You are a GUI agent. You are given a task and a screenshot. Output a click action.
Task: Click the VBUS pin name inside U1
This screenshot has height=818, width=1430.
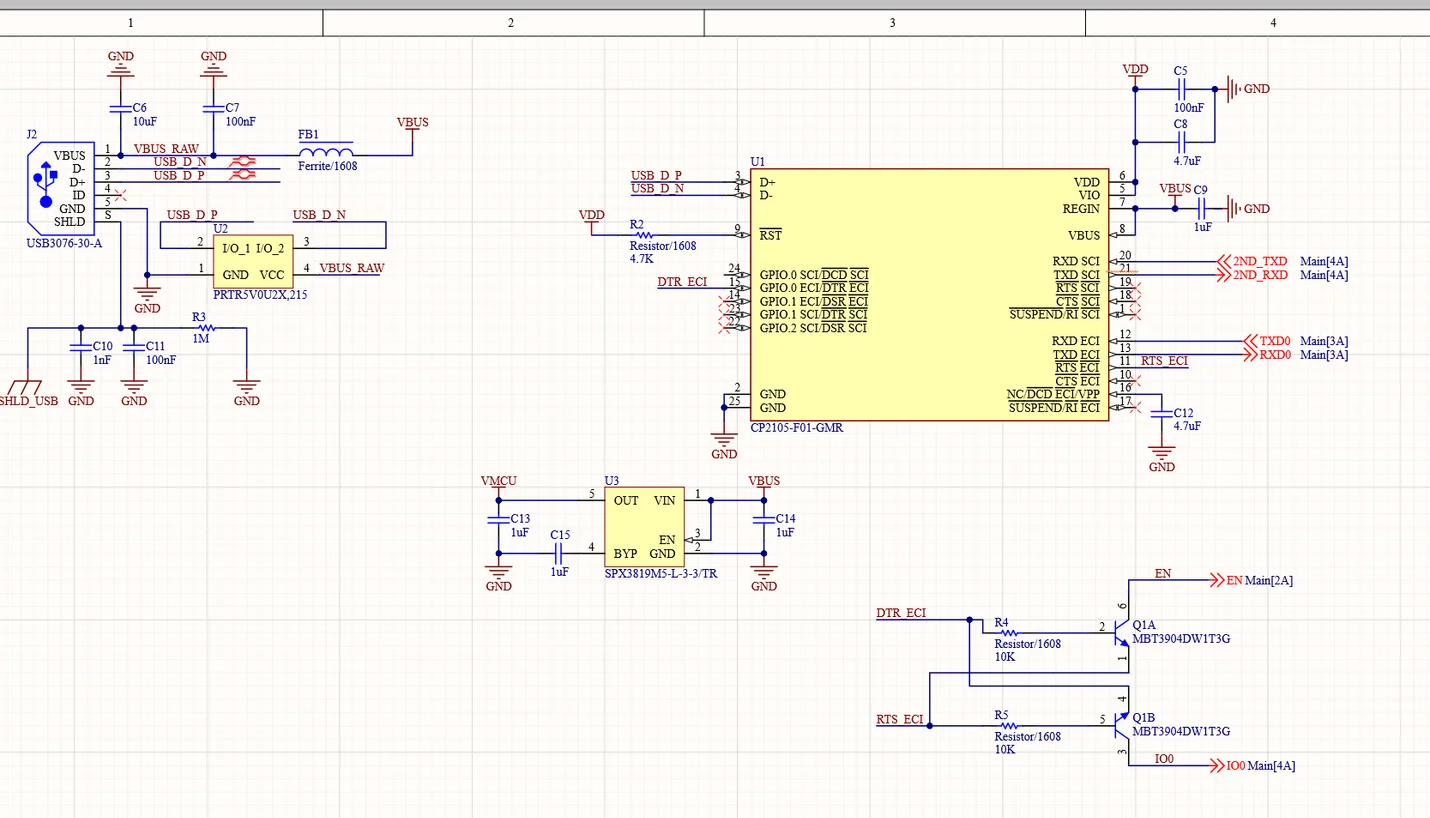coord(1084,235)
